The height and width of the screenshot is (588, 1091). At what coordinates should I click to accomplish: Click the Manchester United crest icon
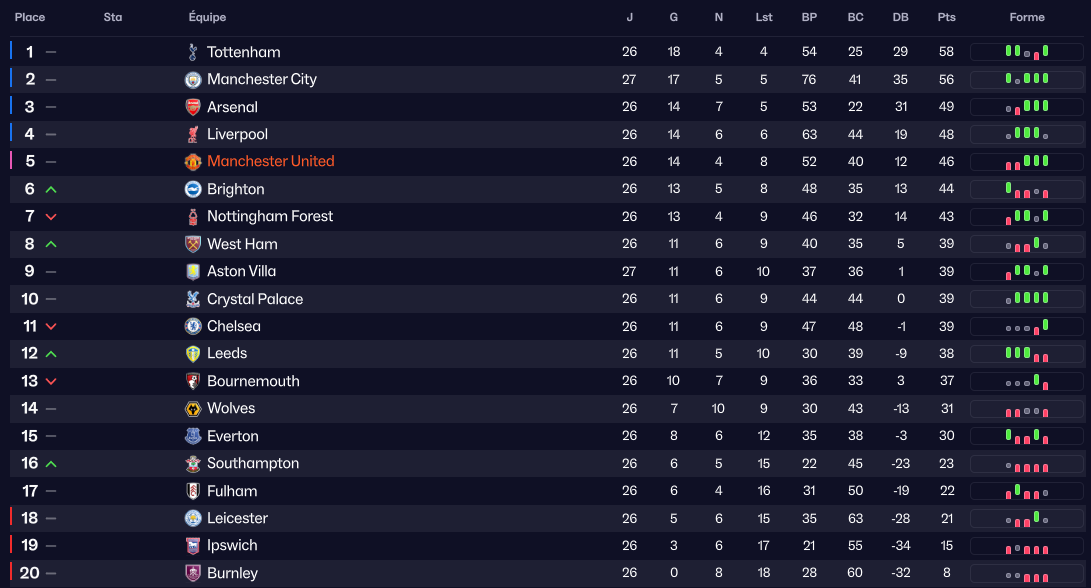pos(193,161)
